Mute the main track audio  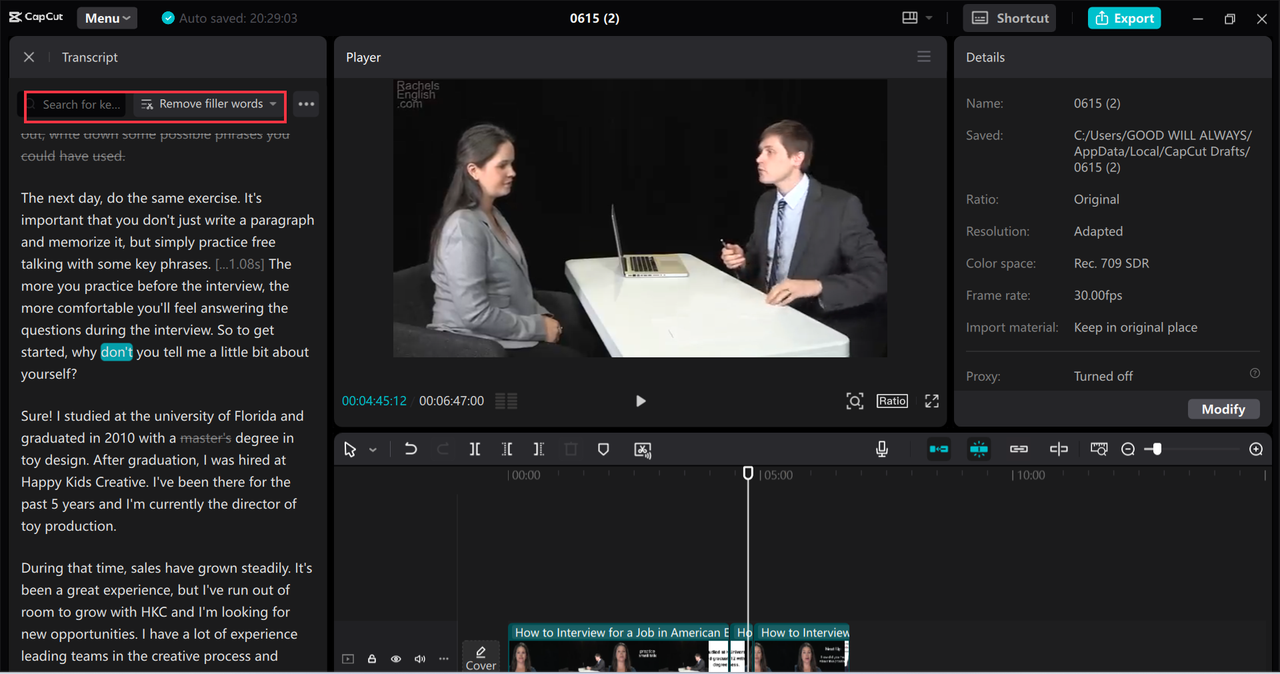[420, 659]
